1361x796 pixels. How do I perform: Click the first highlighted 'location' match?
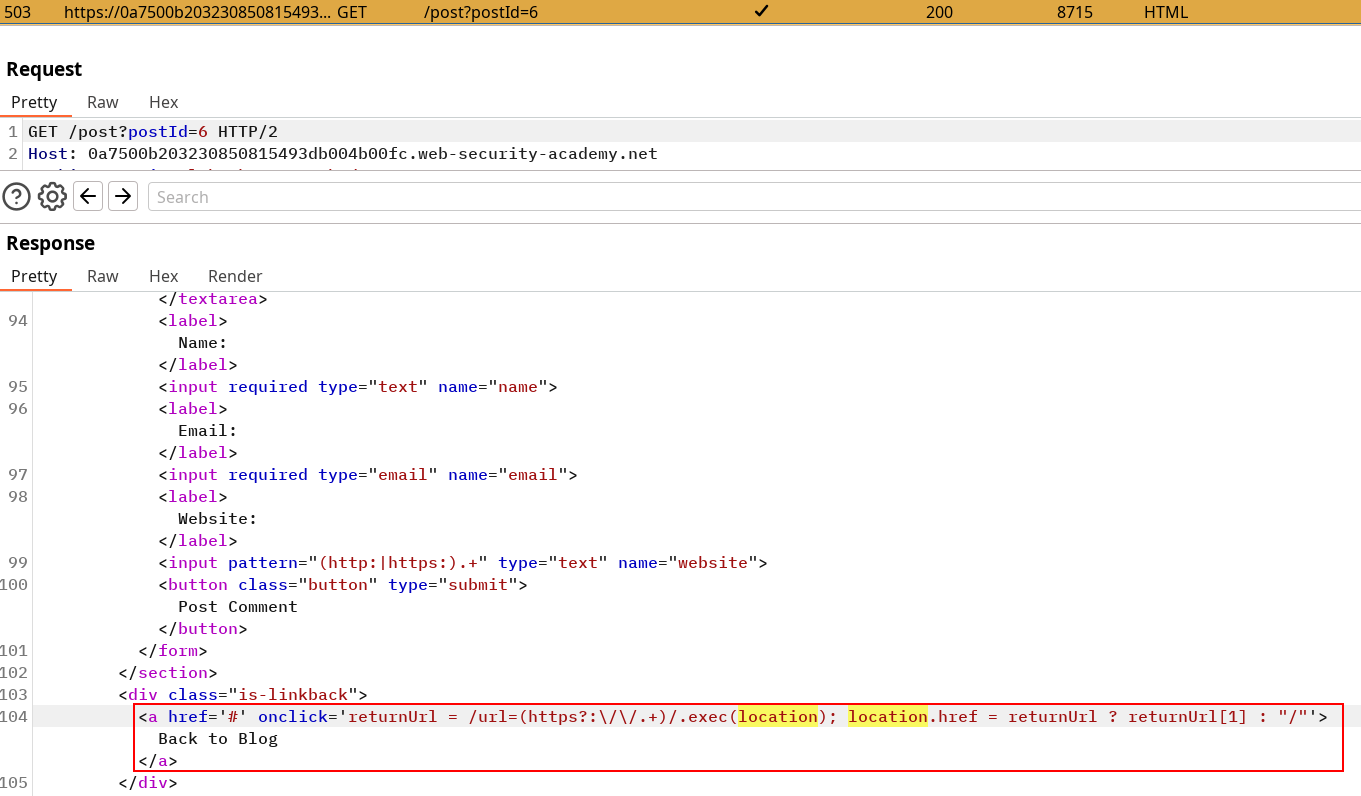point(778,716)
